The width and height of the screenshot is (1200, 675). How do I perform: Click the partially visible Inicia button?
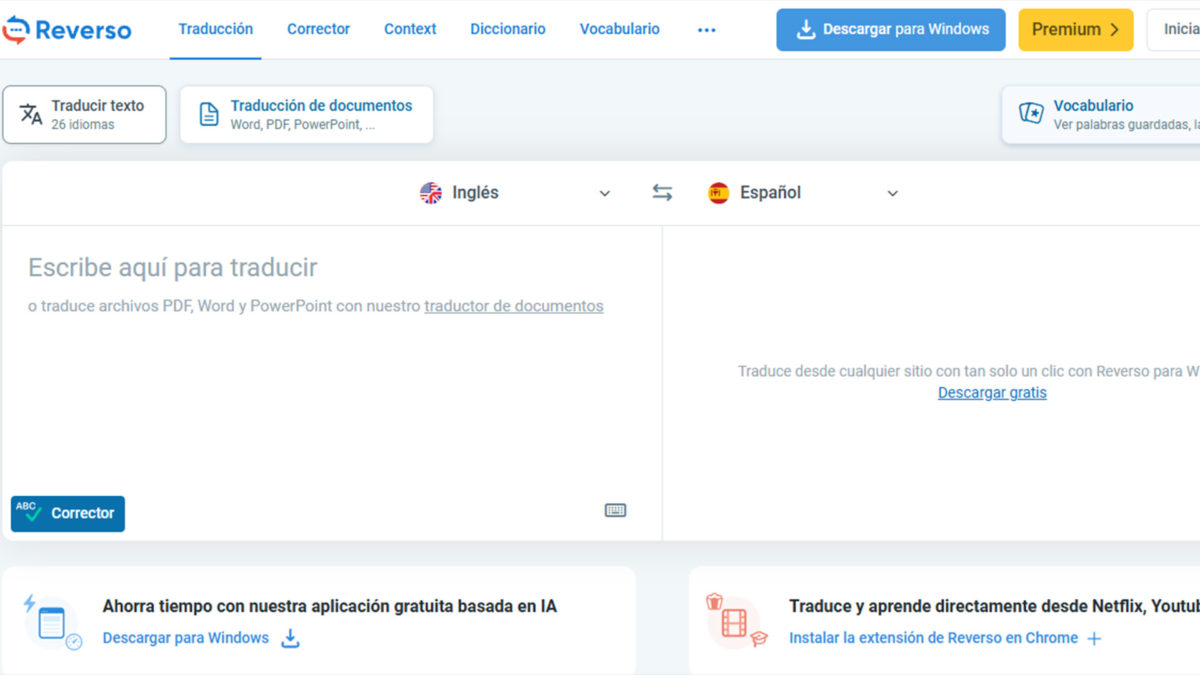click(1174, 30)
